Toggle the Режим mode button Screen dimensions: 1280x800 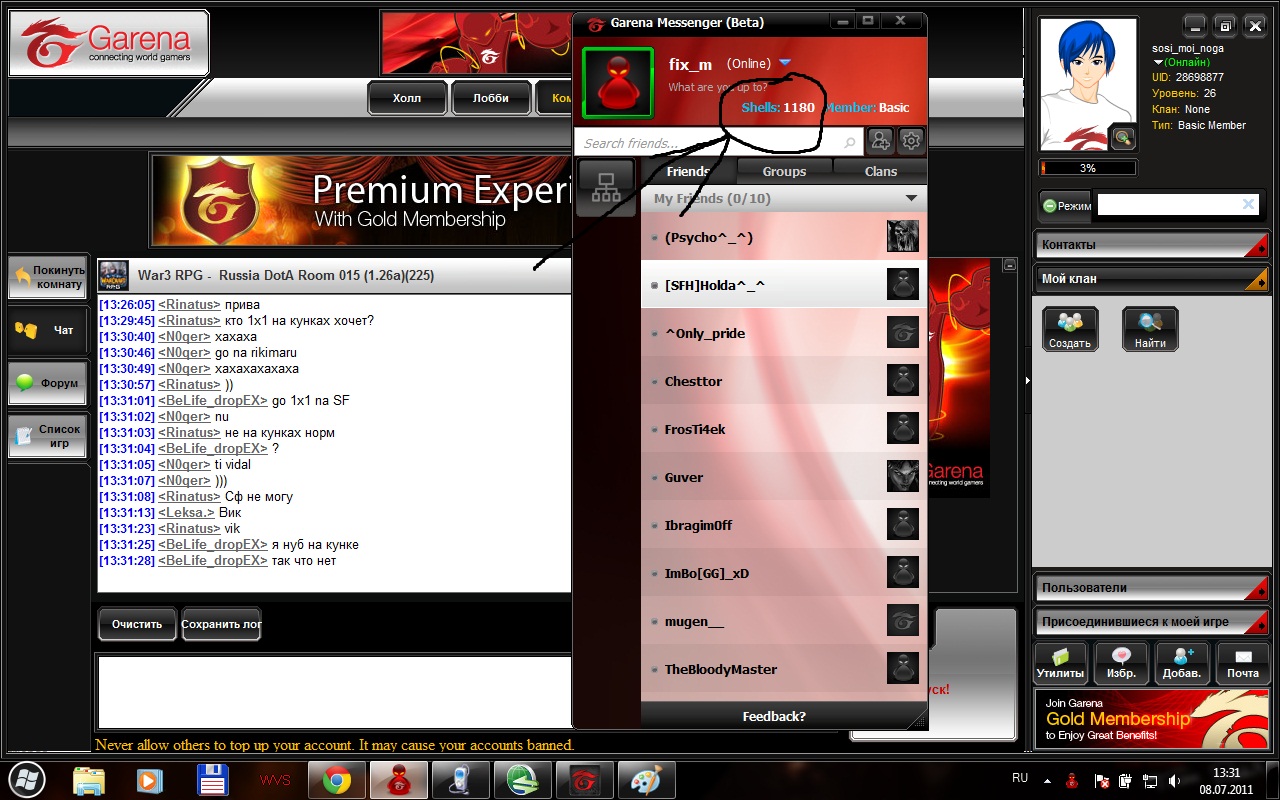click(1065, 206)
